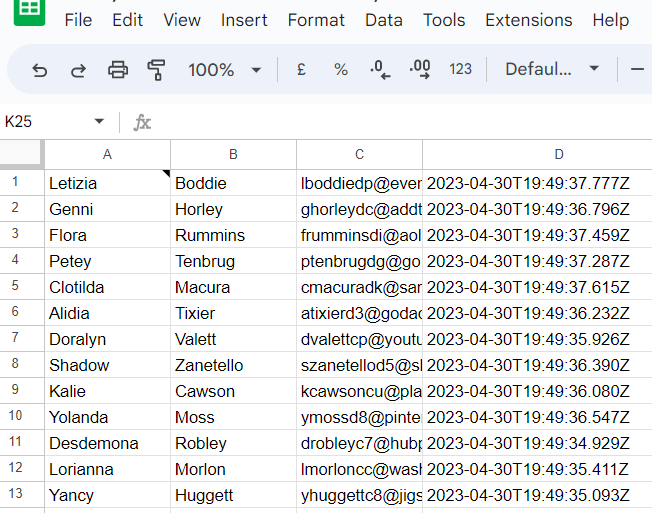Select timestamp cell ending 36.232Z

click(x=537, y=313)
